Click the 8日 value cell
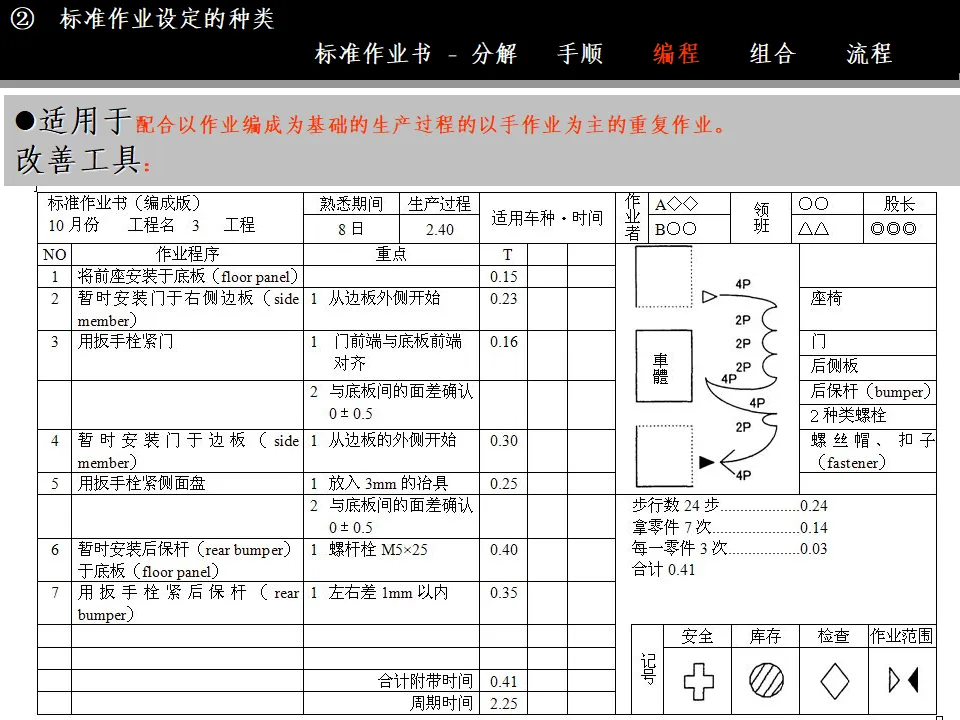The image size is (960, 720). (x=351, y=229)
